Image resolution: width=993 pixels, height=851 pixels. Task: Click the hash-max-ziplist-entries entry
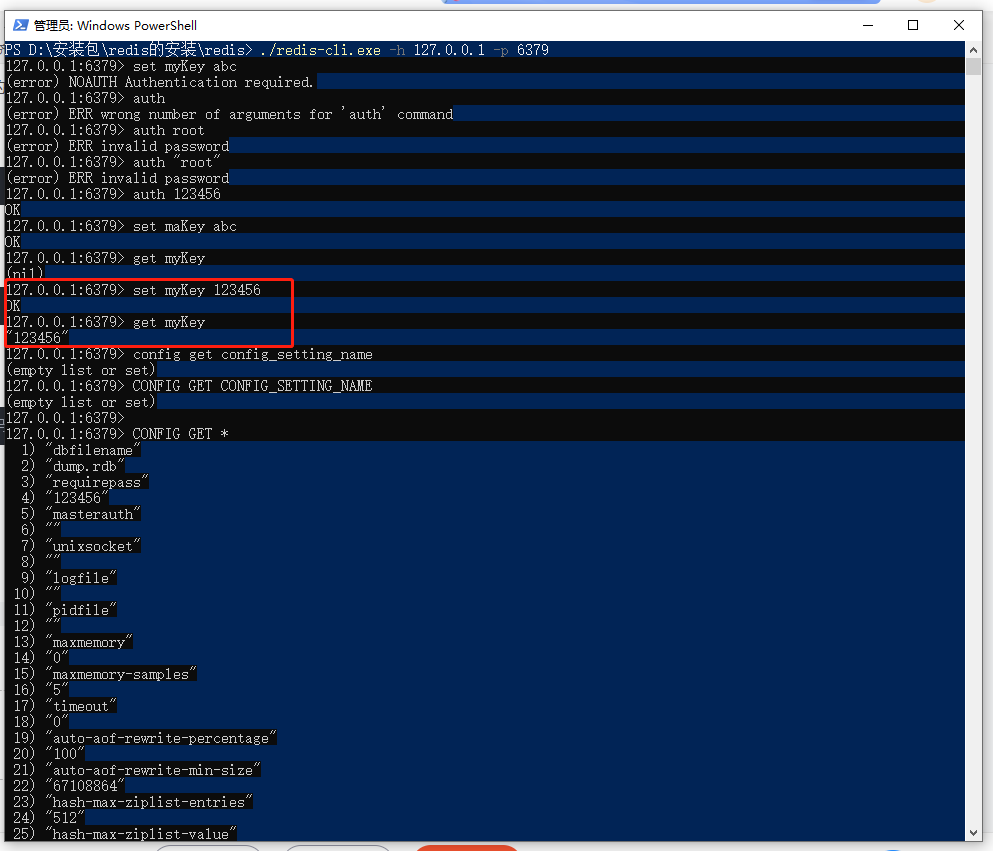(x=147, y=801)
